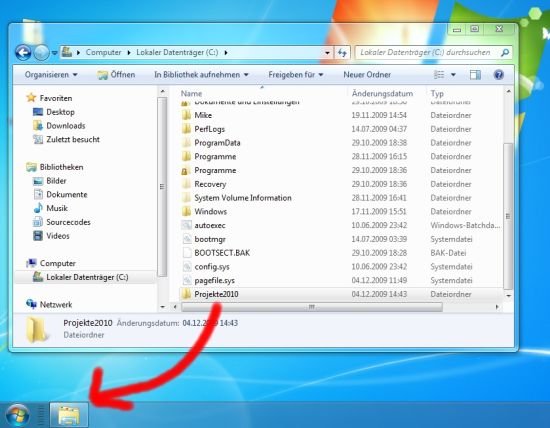The height and width of the screenshot is (428, 550).
Task: Open the Freigeben für menu
Action: (x=296, y=75)
